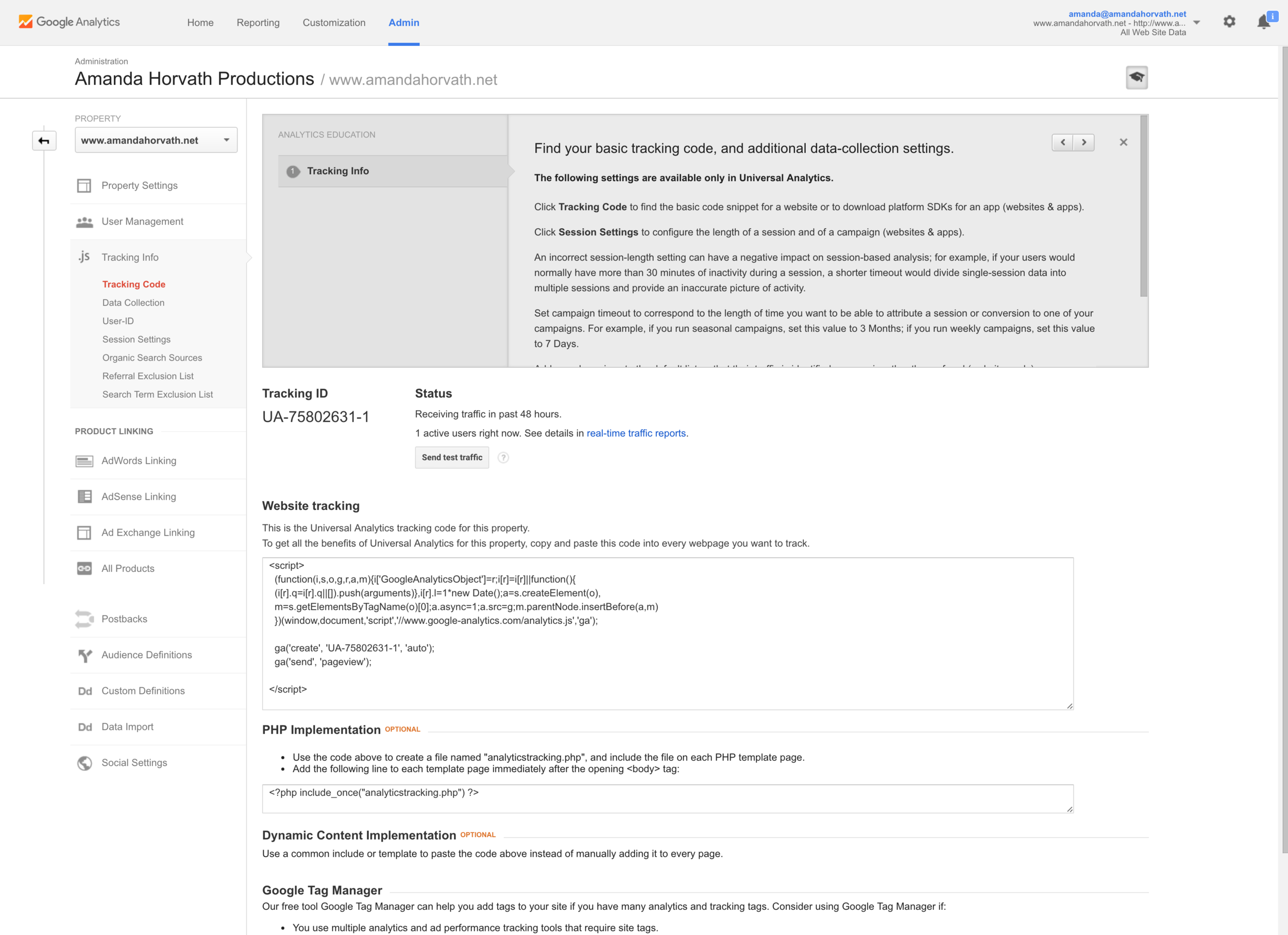Go to next education tip arrow

tap(1083, 143)
